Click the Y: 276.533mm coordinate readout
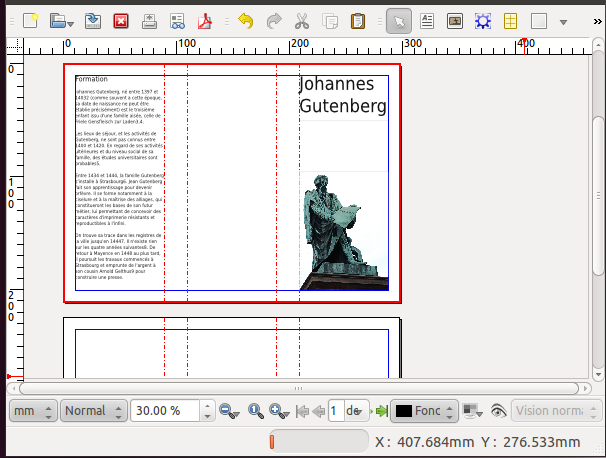606x458 pixels. click(531, 442)
